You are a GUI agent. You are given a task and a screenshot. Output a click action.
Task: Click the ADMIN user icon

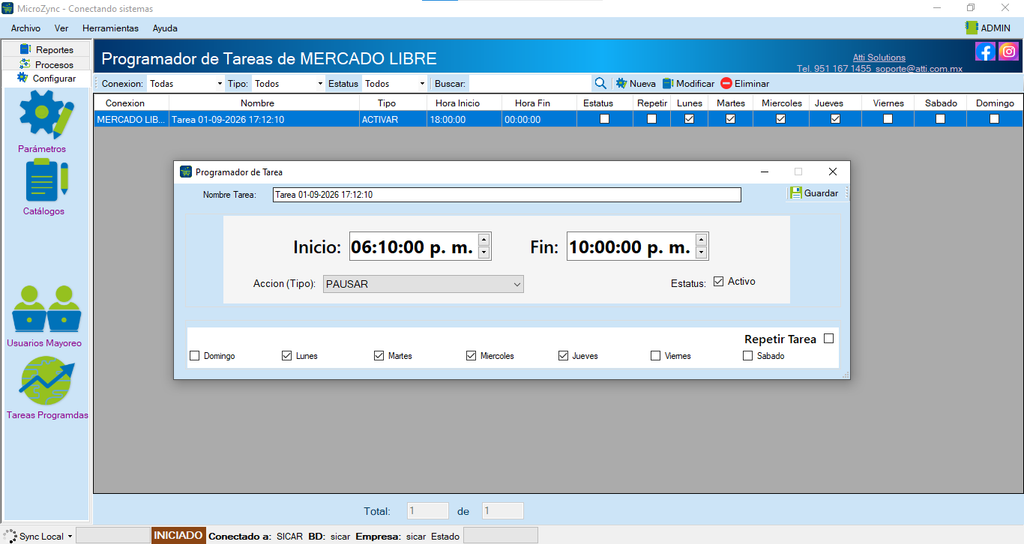click(x=971, y=28)
